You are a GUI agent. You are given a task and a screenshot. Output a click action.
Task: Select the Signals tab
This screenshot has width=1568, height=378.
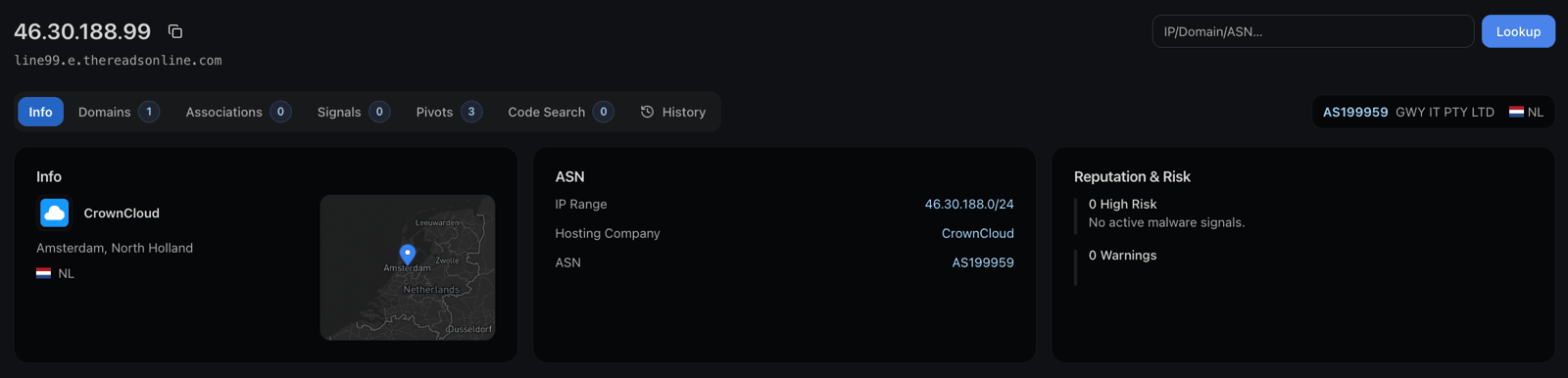[x=354, y=112]
